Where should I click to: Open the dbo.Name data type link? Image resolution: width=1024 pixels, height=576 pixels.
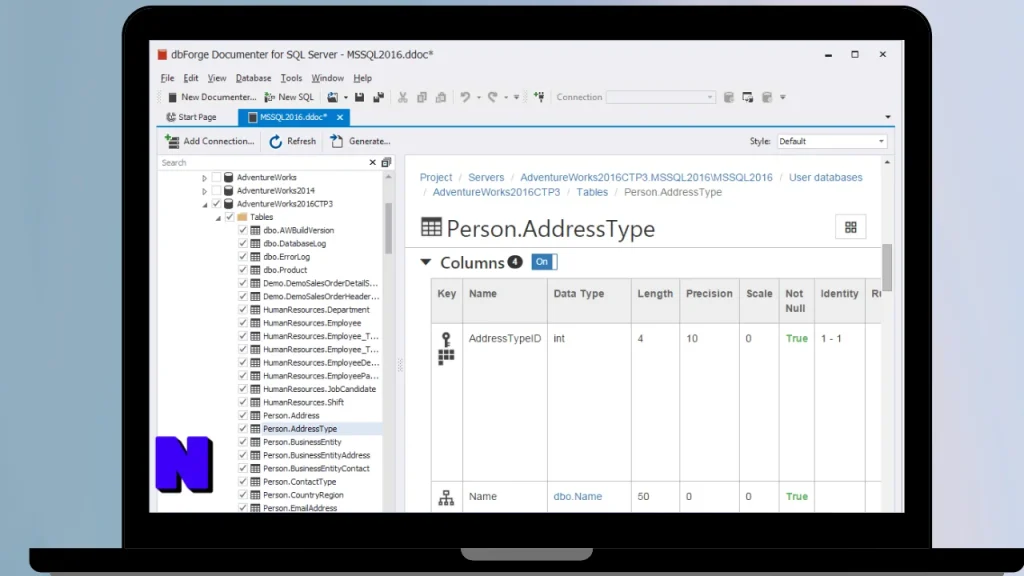click(578, 496)
